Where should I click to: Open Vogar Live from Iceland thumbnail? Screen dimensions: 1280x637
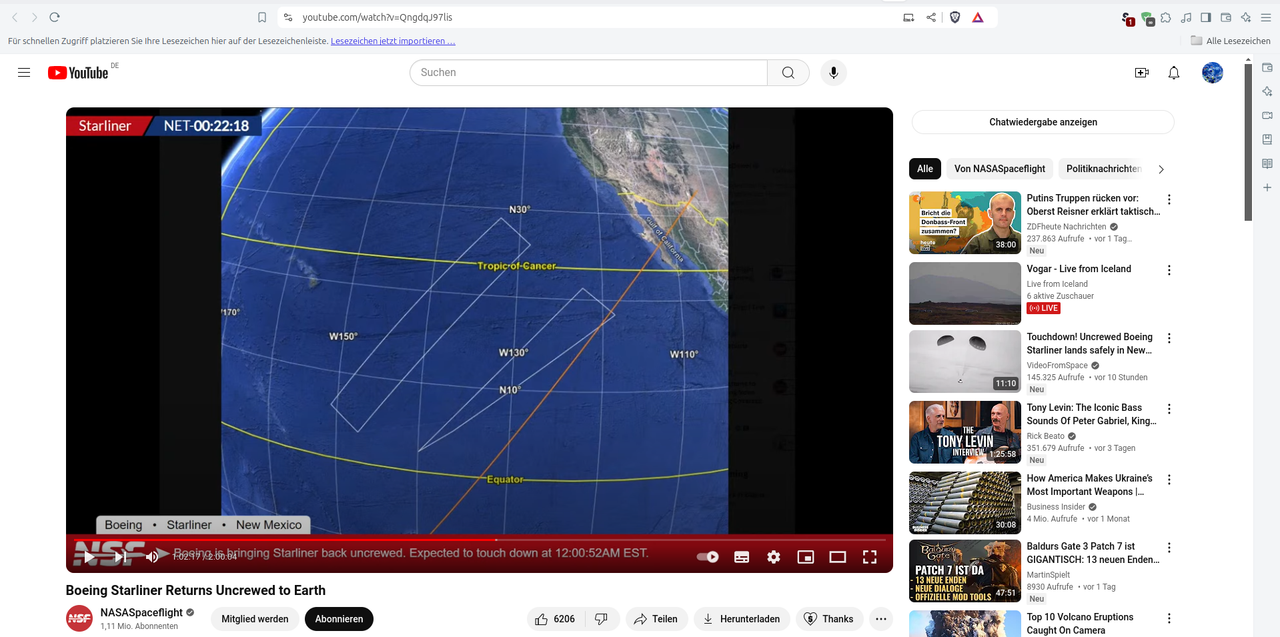[965, 293]
